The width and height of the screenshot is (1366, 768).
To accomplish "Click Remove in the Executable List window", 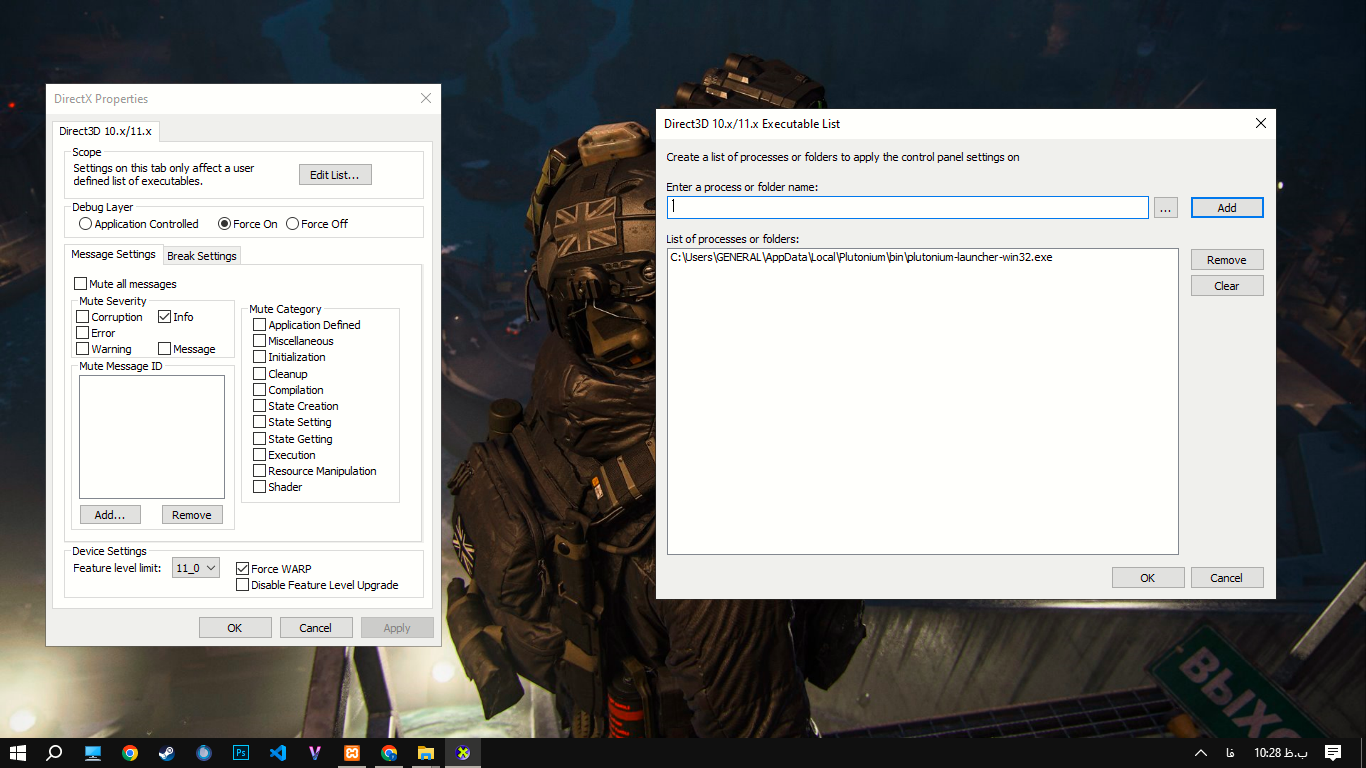I will 1227,260.
